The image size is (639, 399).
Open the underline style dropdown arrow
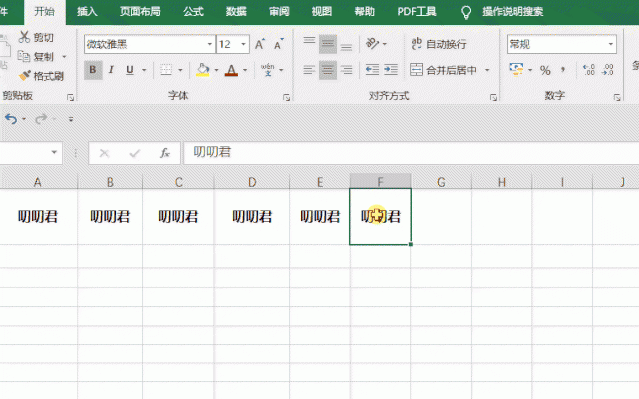point(144,70)
